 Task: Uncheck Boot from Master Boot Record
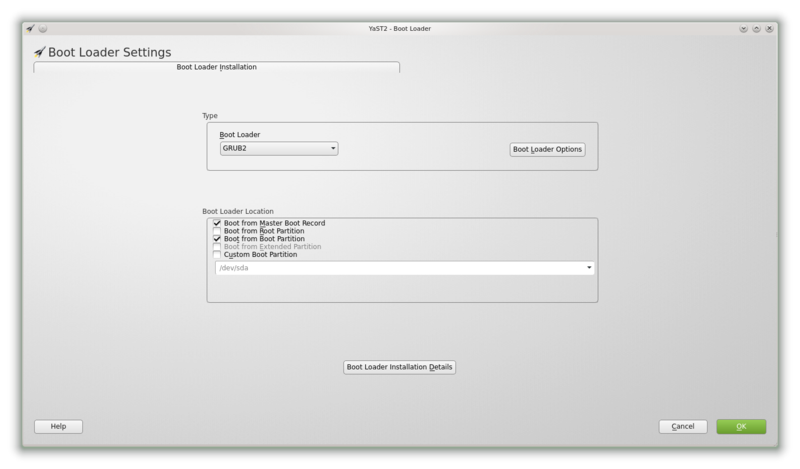click(x=217, y=223)
